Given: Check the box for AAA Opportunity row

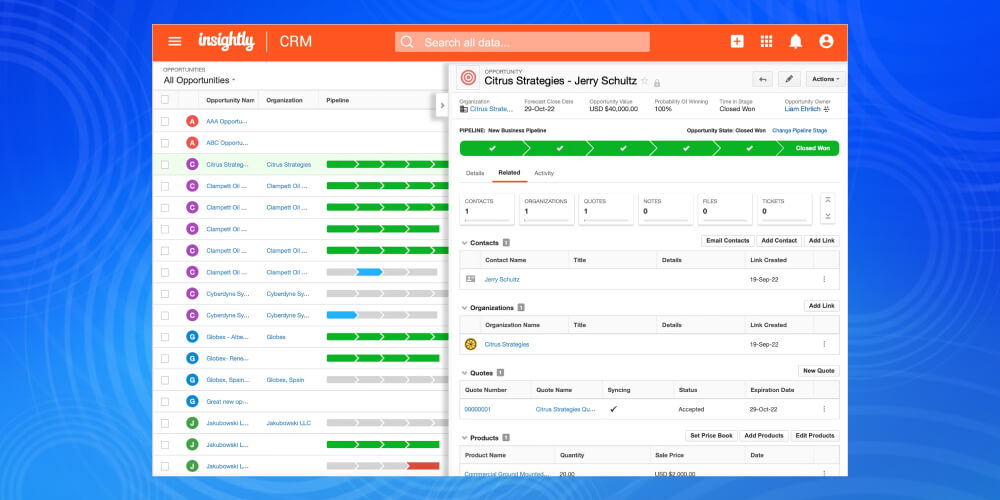Looking at the screenshot, I should (165, 121).
